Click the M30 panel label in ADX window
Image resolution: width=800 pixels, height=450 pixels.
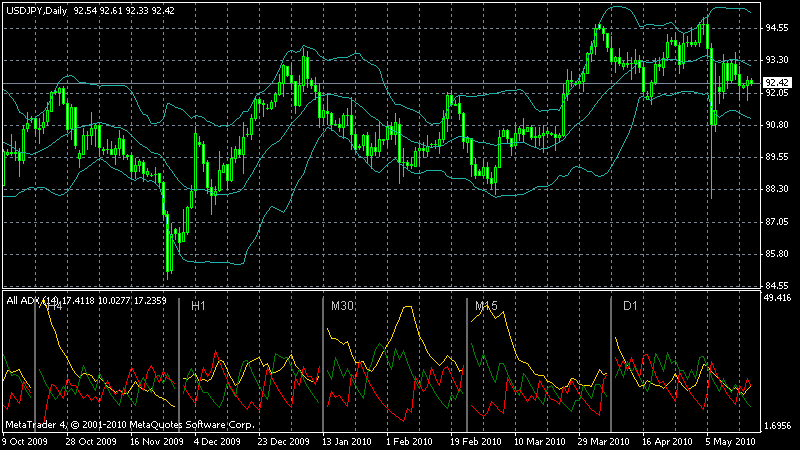(x=342, y=306)
